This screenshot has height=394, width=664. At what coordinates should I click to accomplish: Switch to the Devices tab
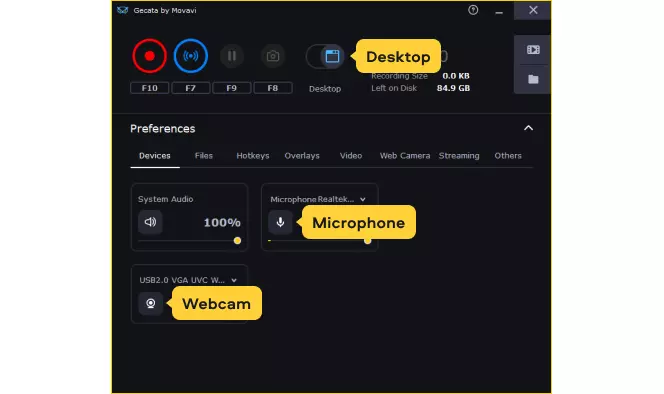coord(155,156)
